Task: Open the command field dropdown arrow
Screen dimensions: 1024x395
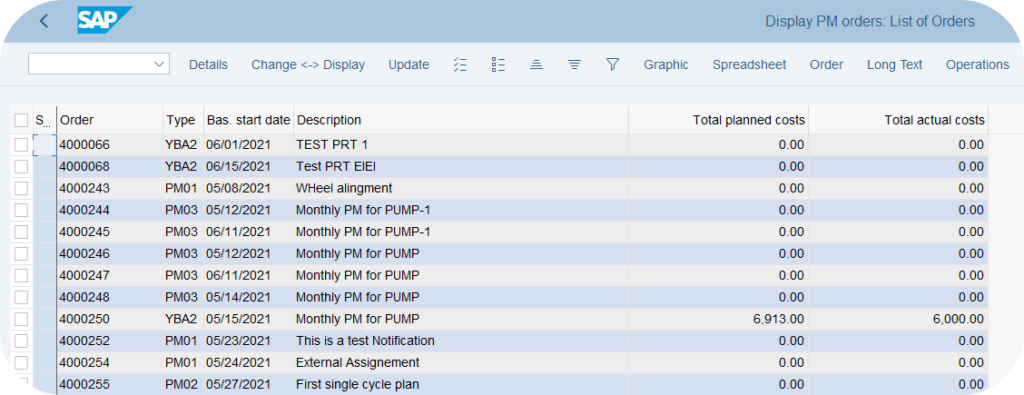Action: click(159, 64)
